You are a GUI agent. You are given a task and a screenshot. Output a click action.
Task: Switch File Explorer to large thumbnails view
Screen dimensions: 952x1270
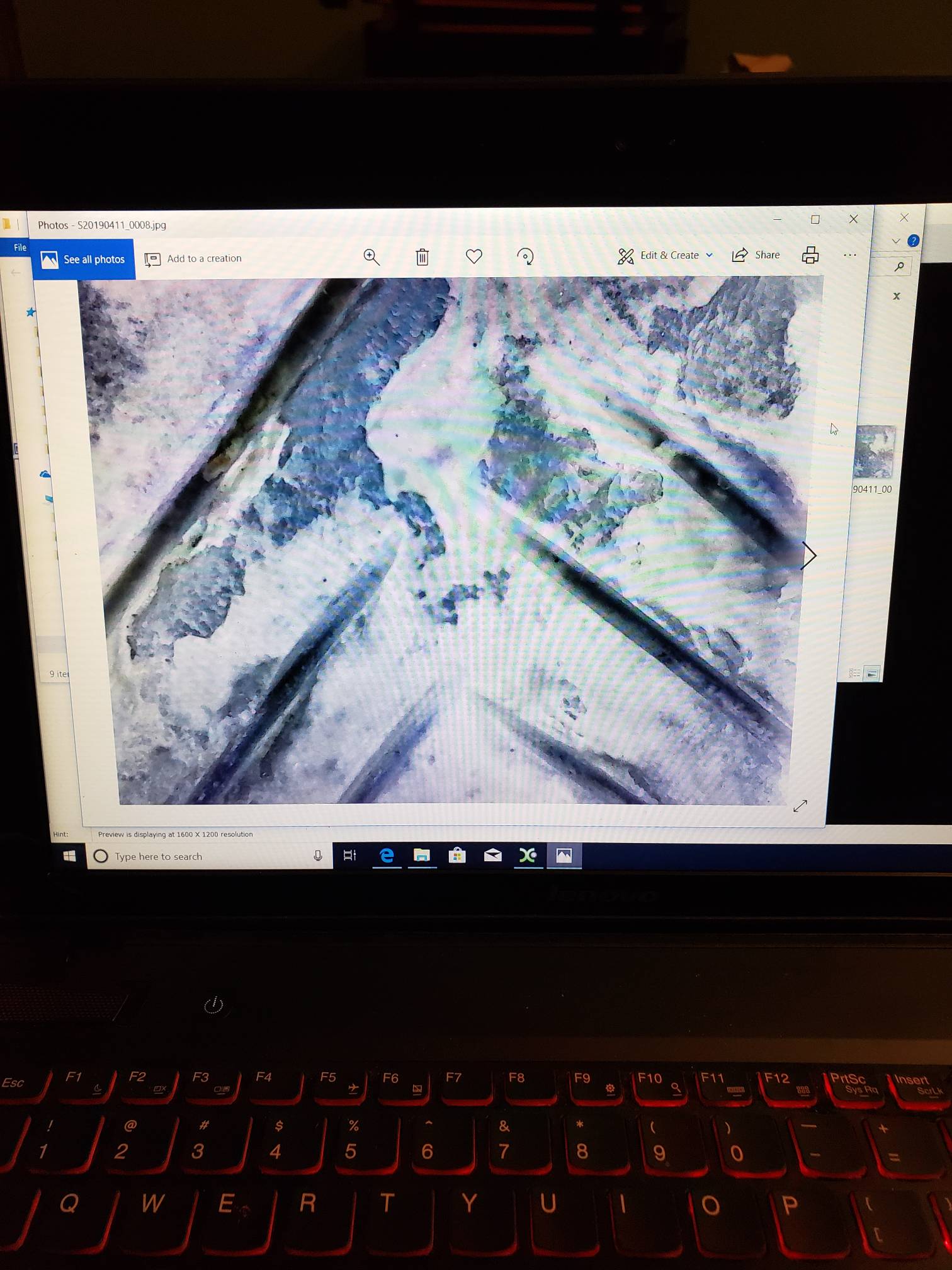[872, 673]
